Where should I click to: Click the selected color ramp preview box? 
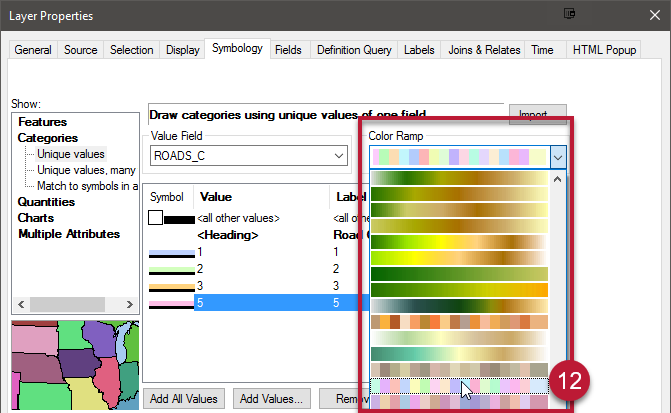point(460,157)
